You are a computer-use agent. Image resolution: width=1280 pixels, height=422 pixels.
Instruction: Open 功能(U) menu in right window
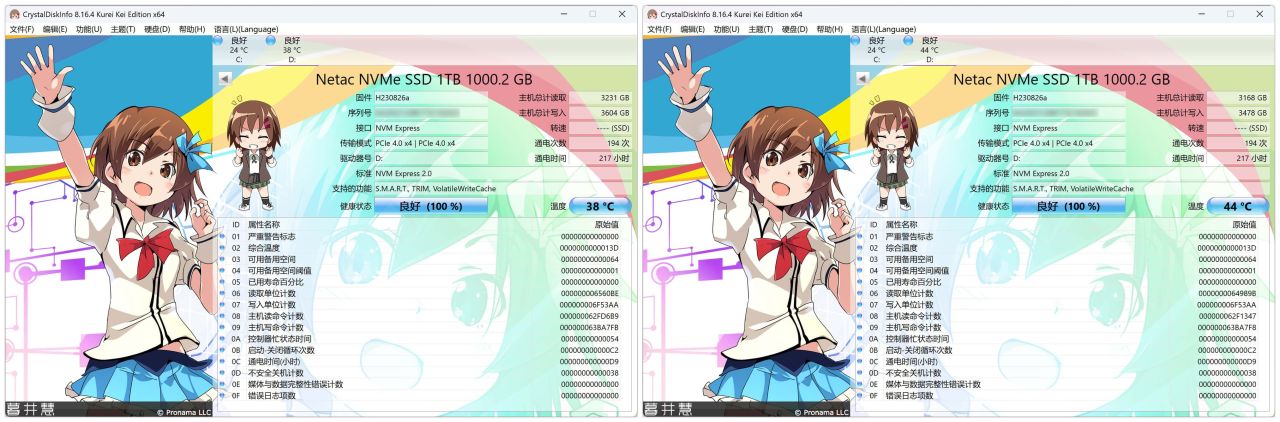tap(727, 30)
